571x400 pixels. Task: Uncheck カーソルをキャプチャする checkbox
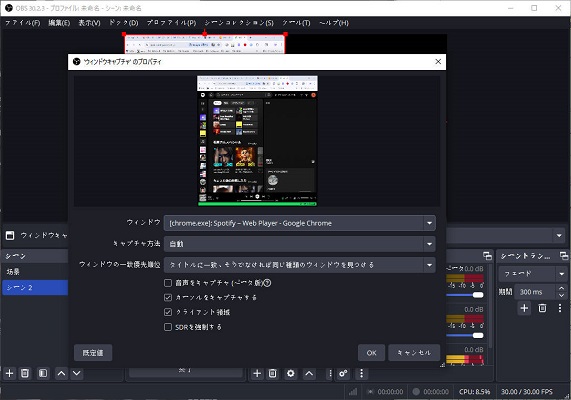tap(168, 297)
